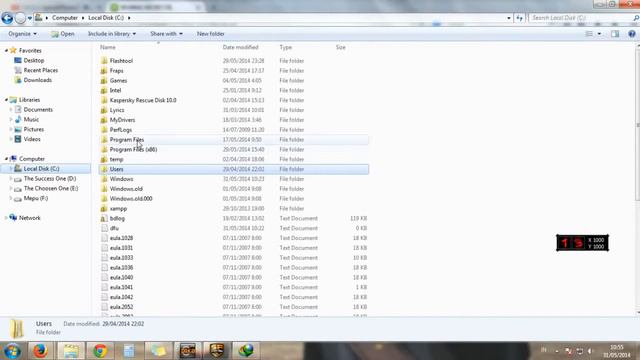Select the eula.1028 file icon
This screenshot has width=640, height=360.
[104, 238]
